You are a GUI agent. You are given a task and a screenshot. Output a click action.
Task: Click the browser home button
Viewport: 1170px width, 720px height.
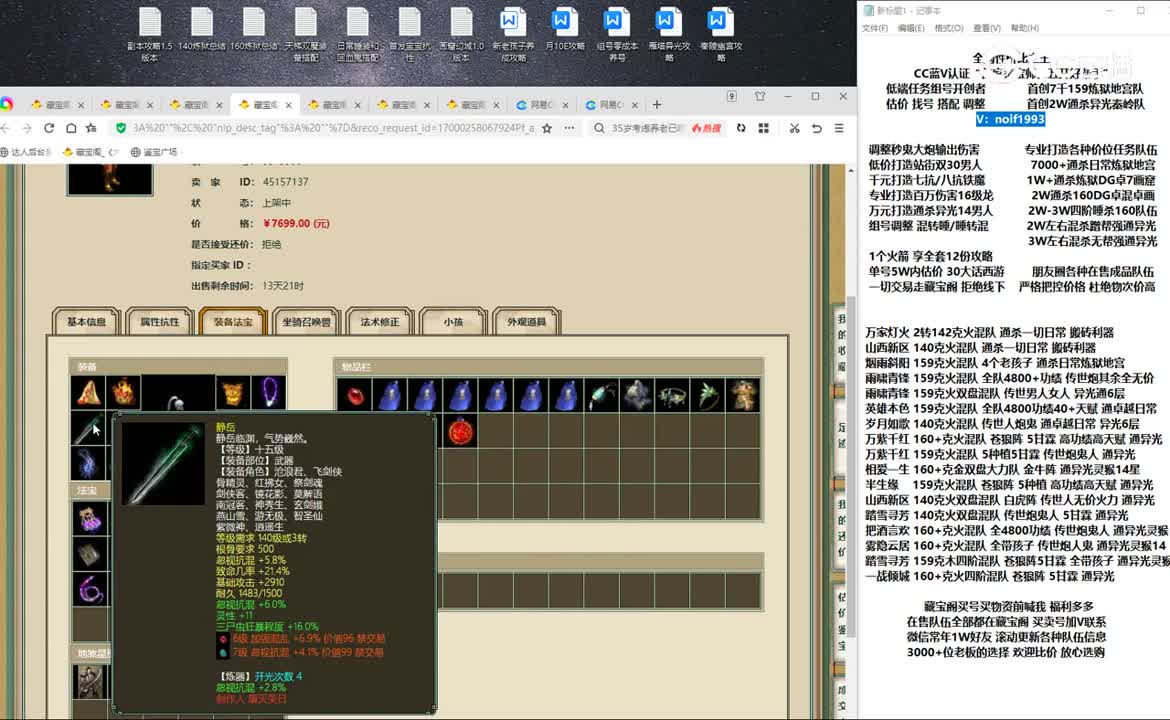point(71,128)
